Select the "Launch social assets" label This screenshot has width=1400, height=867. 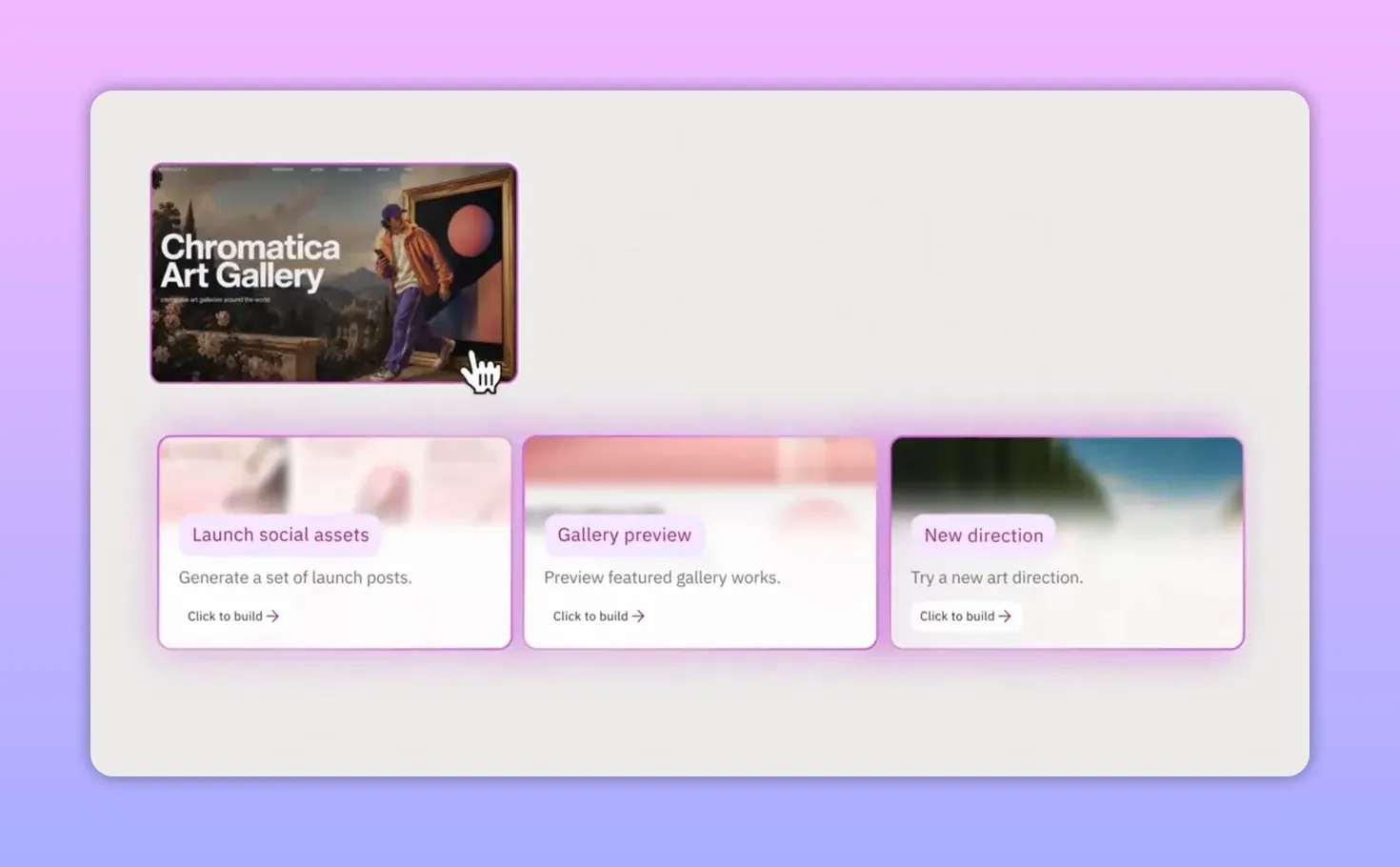pyautogui.click(x=280, y=535)
